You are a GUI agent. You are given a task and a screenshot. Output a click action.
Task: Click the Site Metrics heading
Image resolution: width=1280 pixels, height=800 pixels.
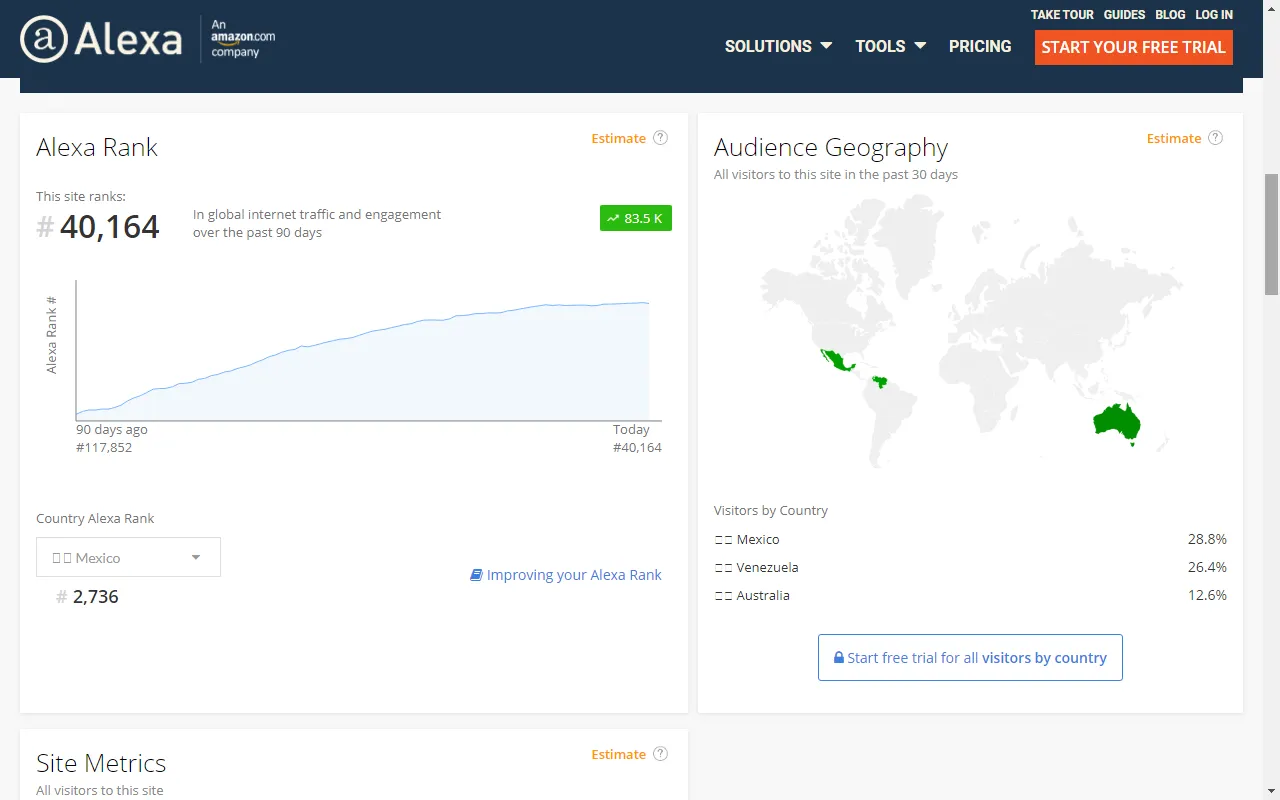[101, 763]
